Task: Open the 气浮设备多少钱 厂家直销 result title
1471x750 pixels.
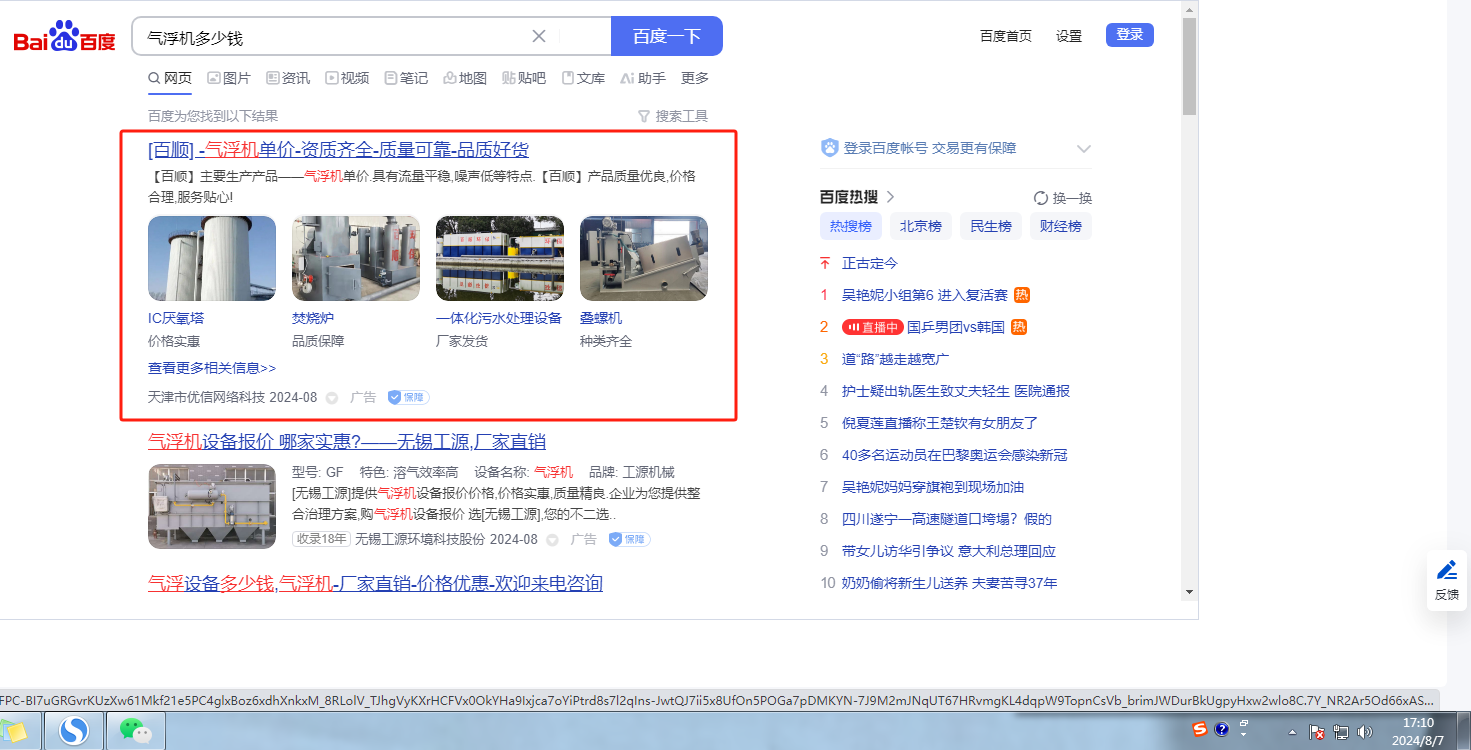Action: 375,583
